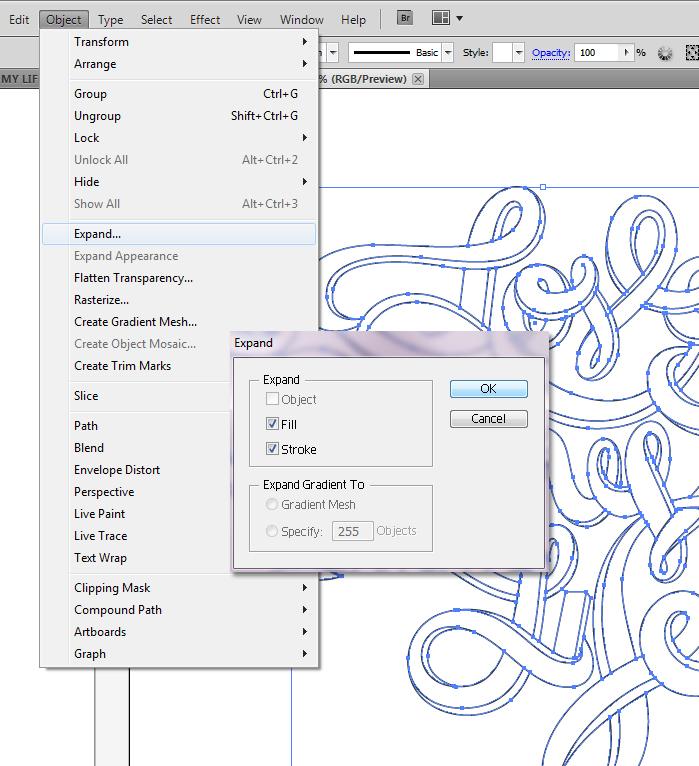Open the Path submenu entry

pyautogui.click(x=86, y=426)
